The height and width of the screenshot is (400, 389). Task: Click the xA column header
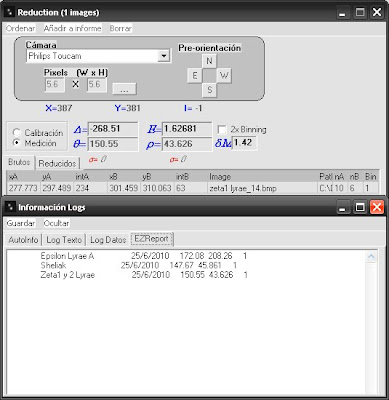[x=23, y=177]
